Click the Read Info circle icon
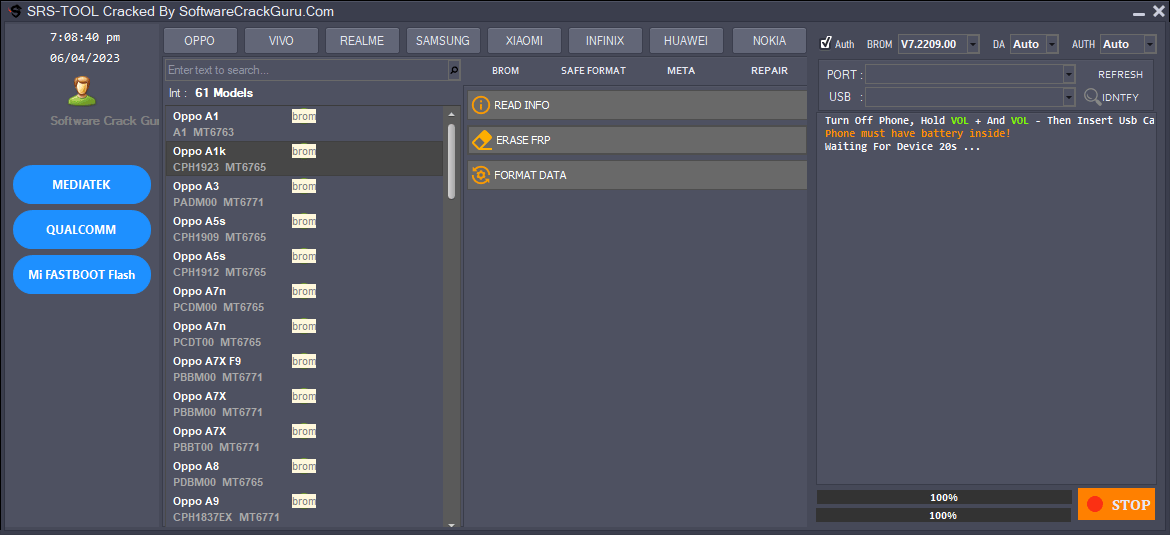The width and height of the screenshot is (1170, 535). point(481,105)
